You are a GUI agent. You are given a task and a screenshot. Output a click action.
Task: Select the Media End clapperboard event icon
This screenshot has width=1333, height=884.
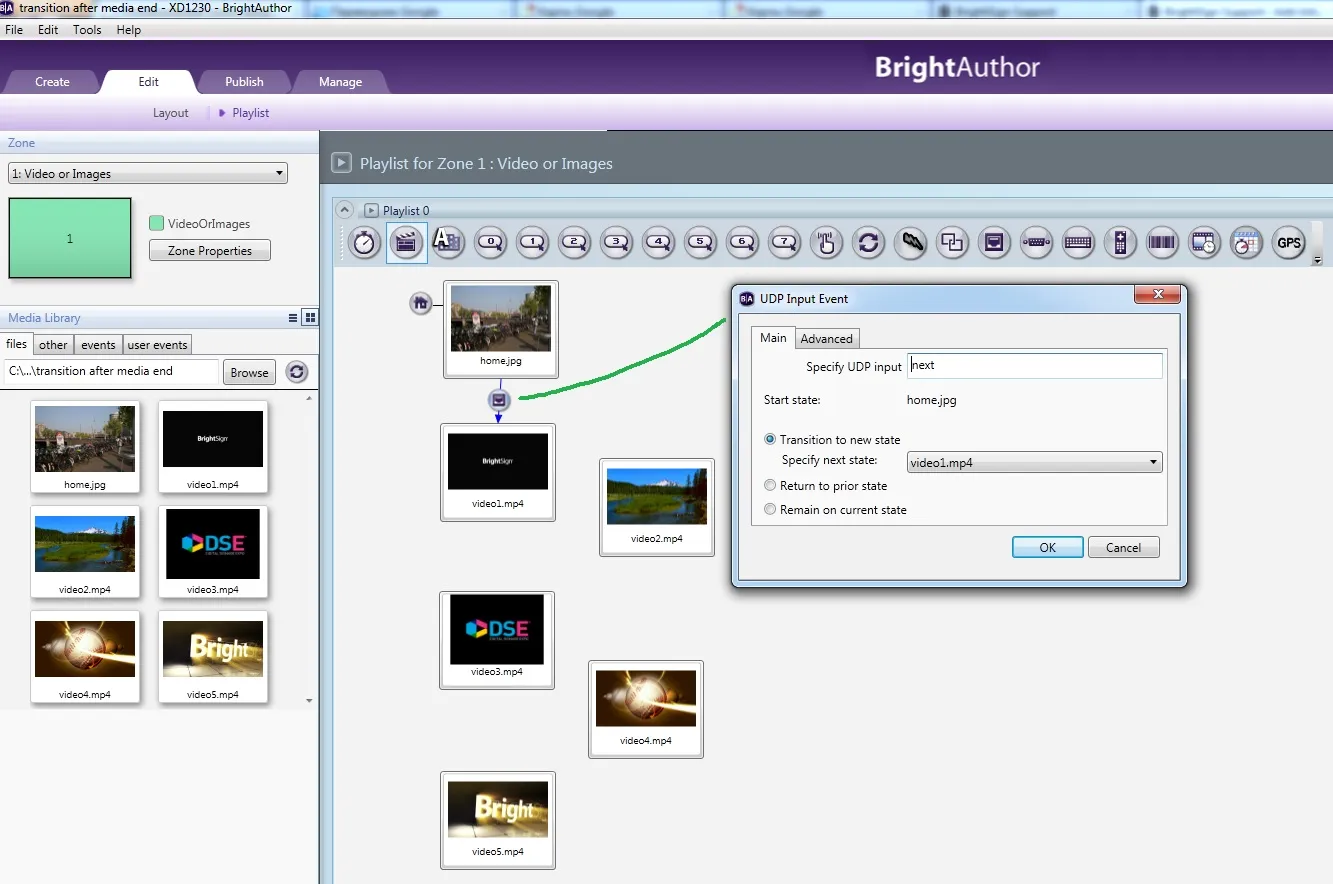point(407,242)
